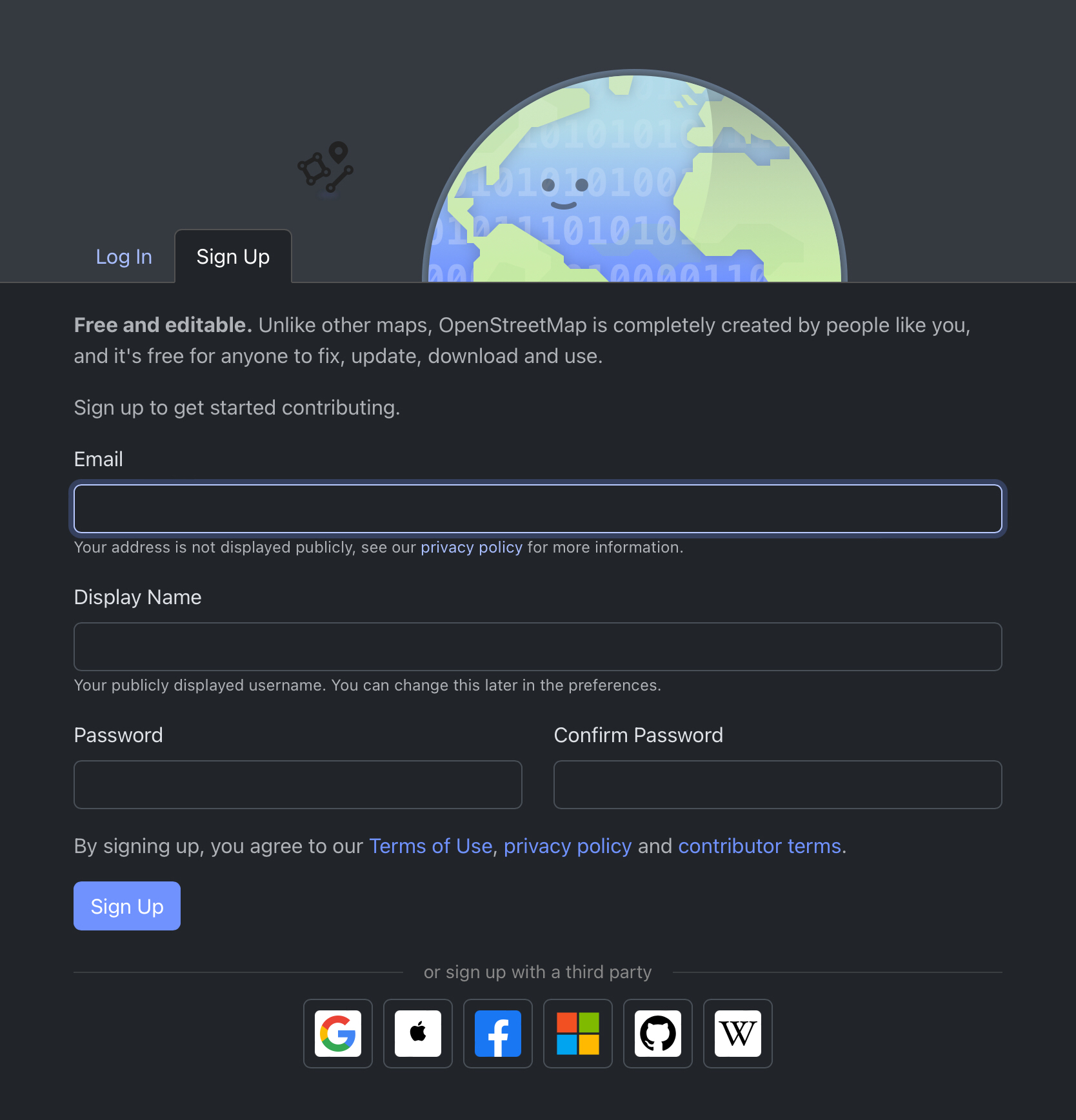Open privacy policy link in agreement sentence
1076x1120 pixels.
[567, 846]
